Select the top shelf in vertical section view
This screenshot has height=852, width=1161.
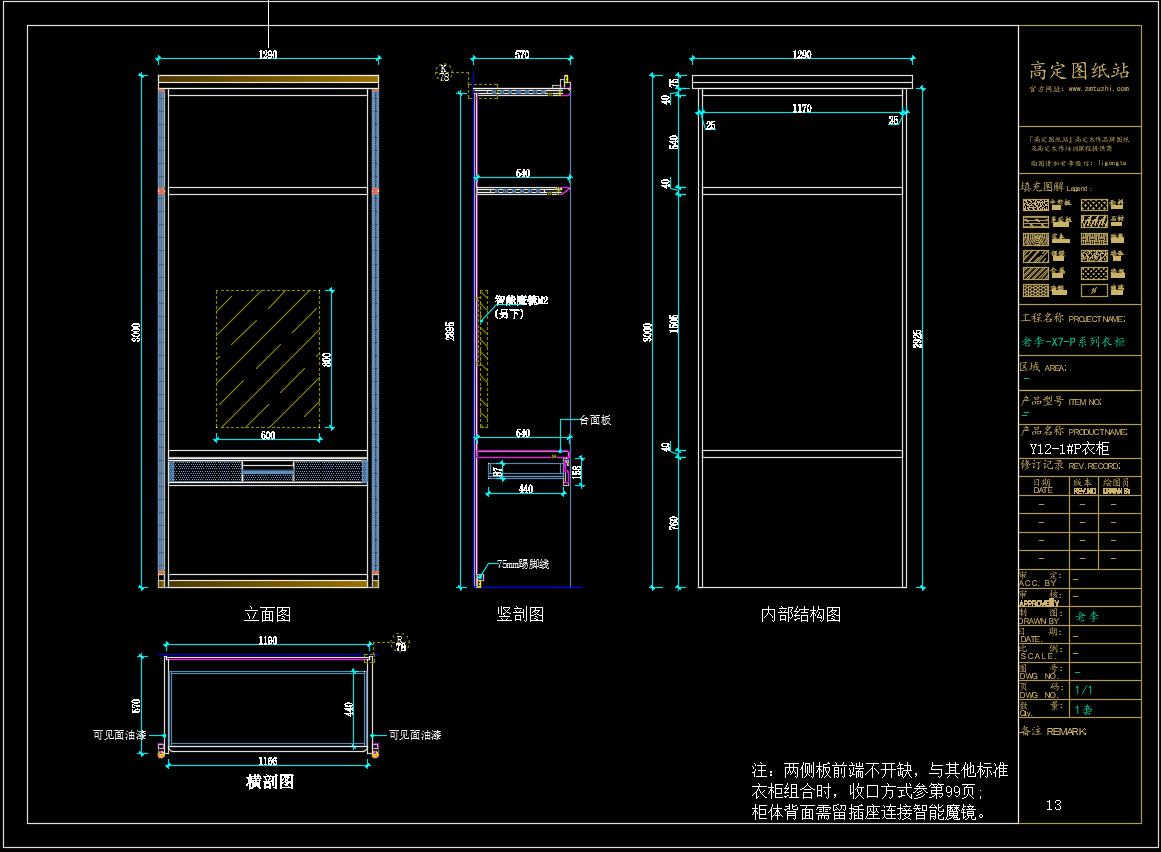coord(518,92)
